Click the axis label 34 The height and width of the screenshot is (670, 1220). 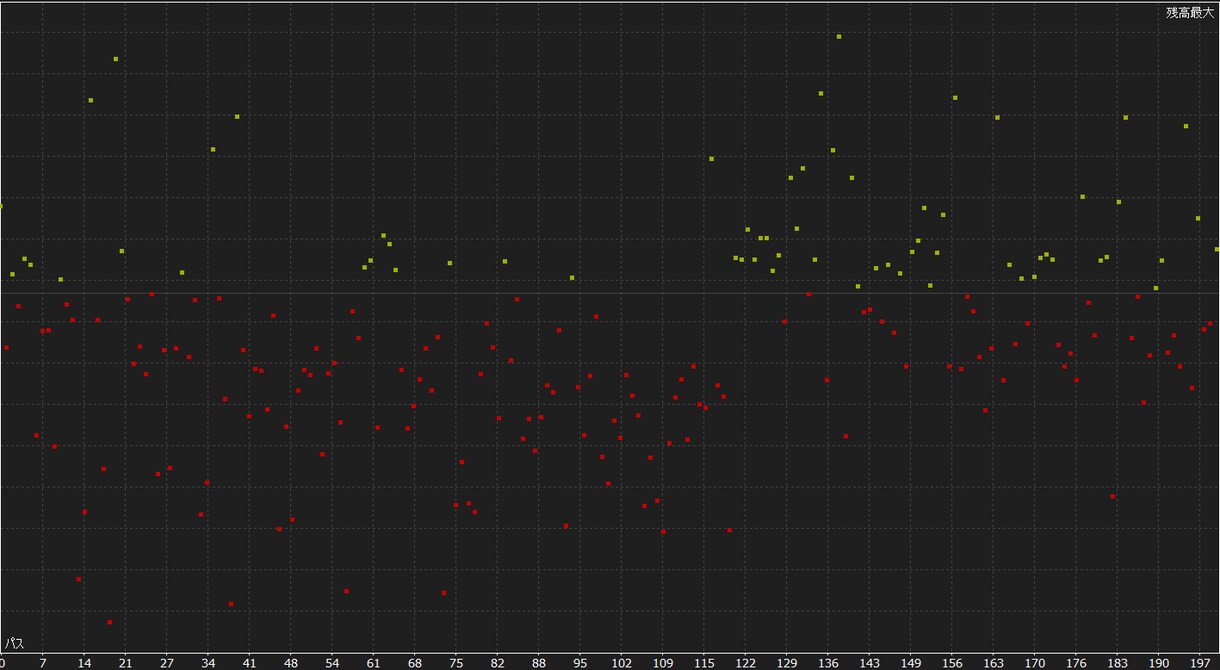[208, 662]
